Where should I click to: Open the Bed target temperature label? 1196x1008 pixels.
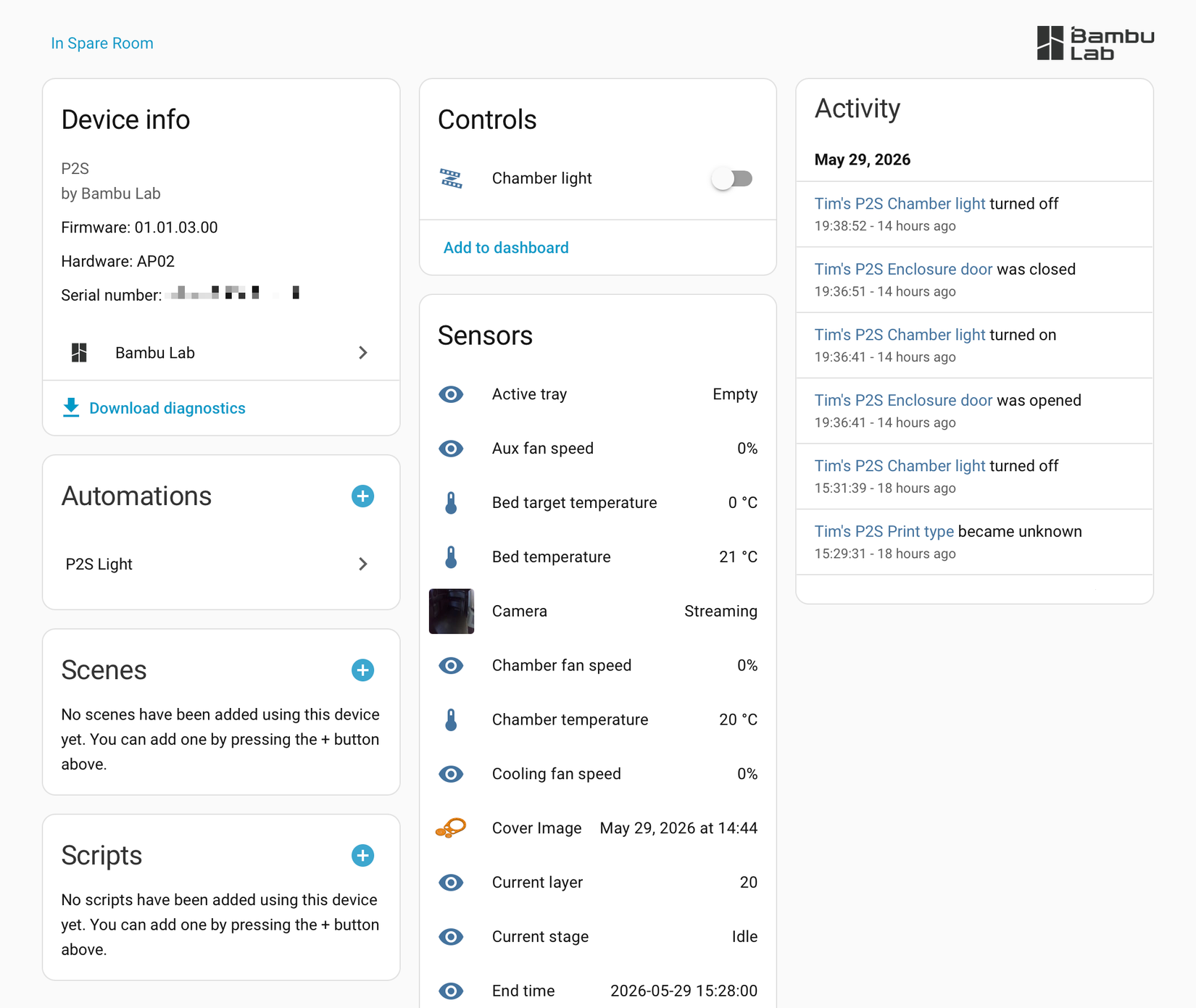tap(575, 503)
